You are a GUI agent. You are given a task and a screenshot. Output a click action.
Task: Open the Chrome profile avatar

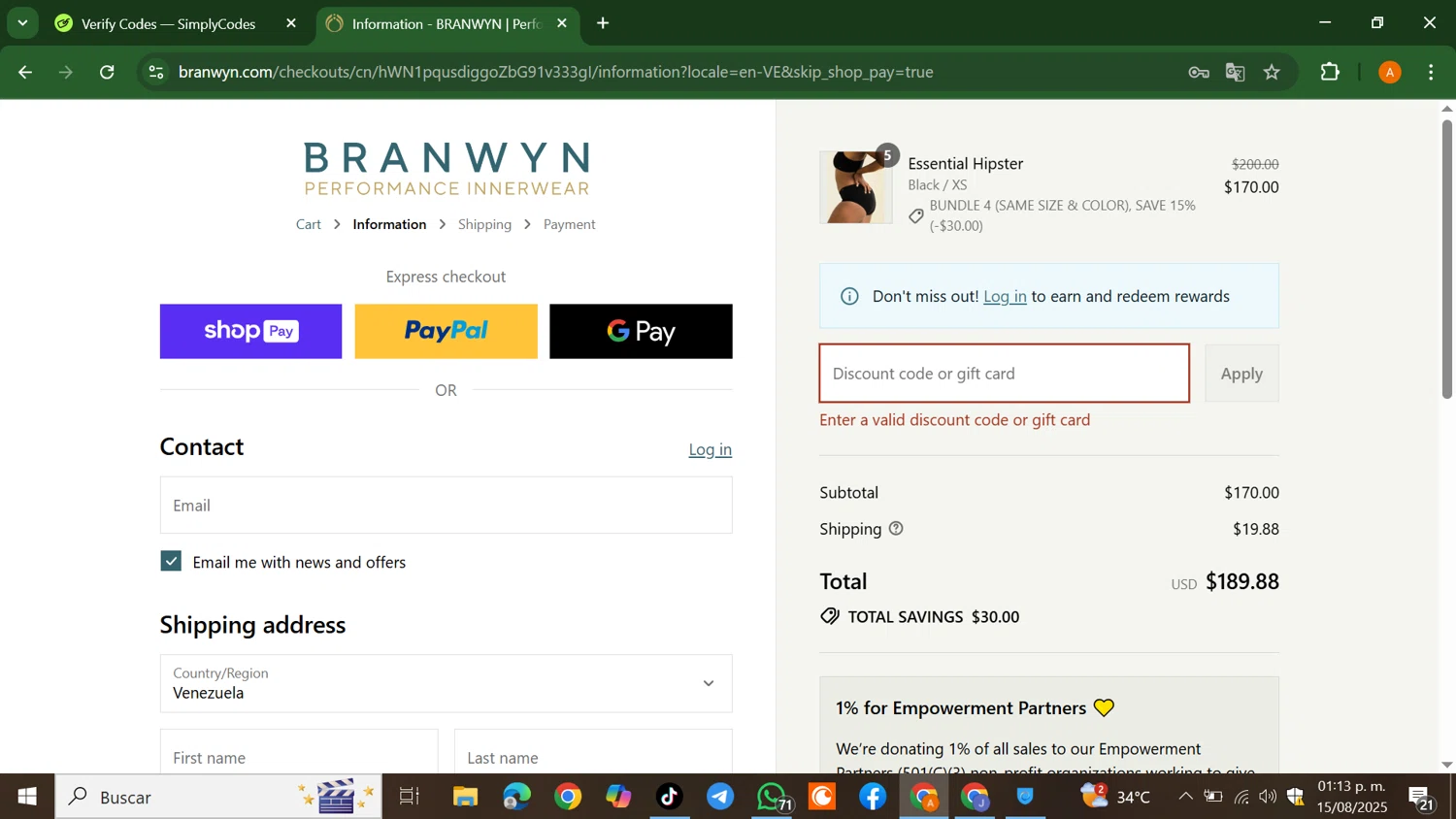[1390, 72]
